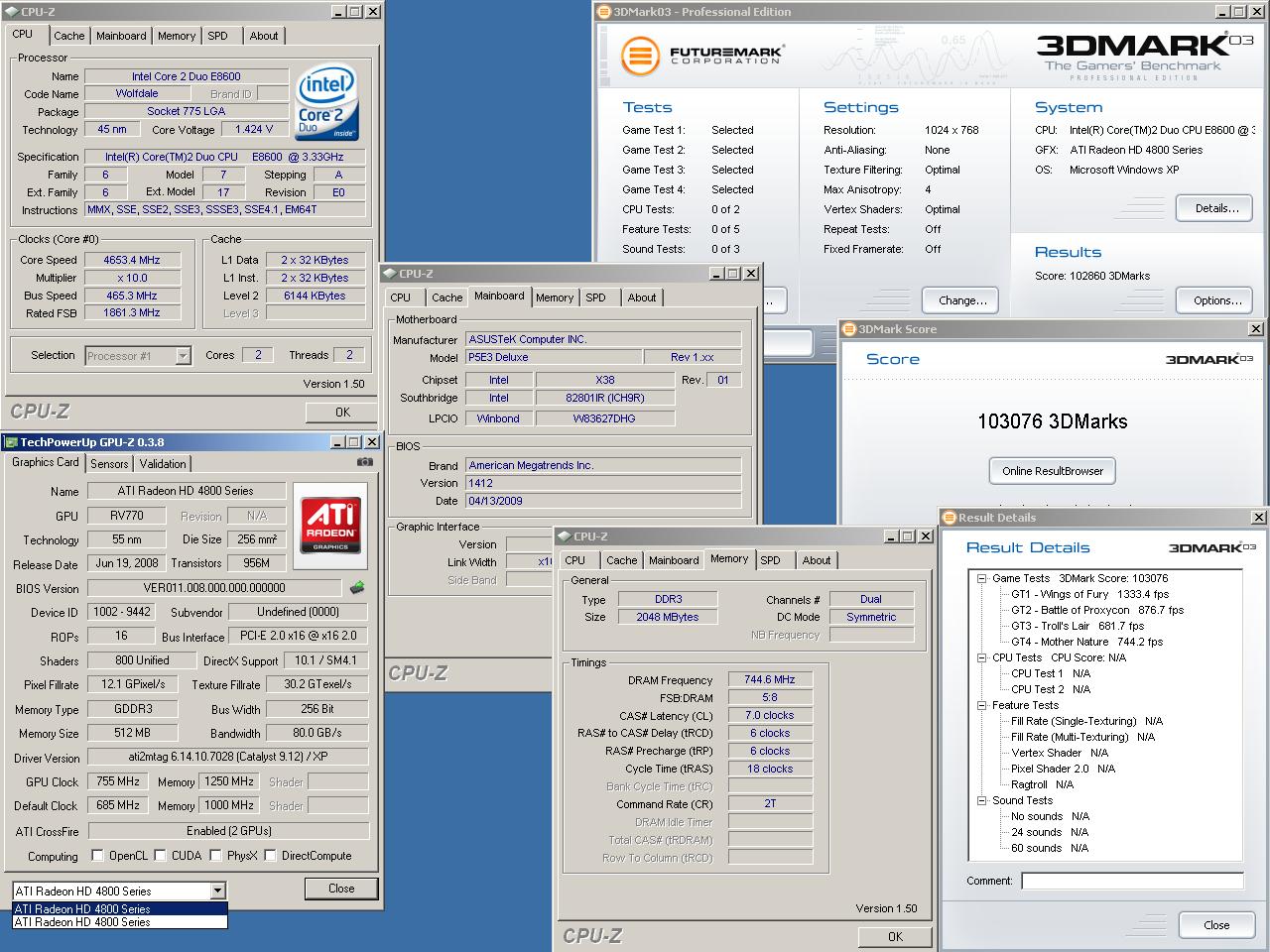Collapse the Feature Tests tree node
Screen dimensions: 1270x952
(981, 705)
